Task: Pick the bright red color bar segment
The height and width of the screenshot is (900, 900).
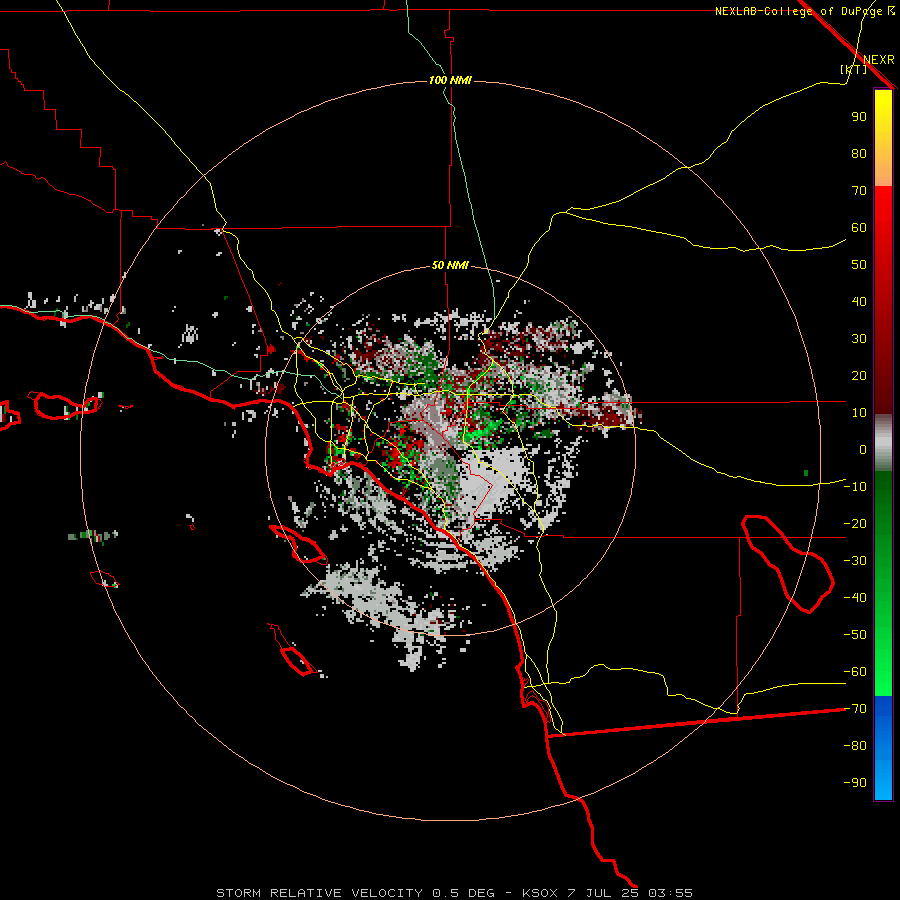Action: (x=883, y=210)
